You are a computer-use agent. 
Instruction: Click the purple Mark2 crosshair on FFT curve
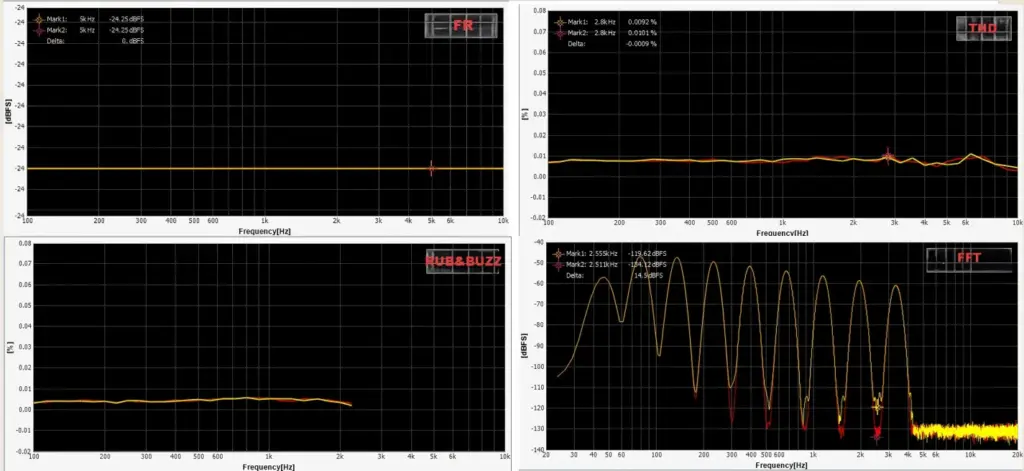(876, 433)
